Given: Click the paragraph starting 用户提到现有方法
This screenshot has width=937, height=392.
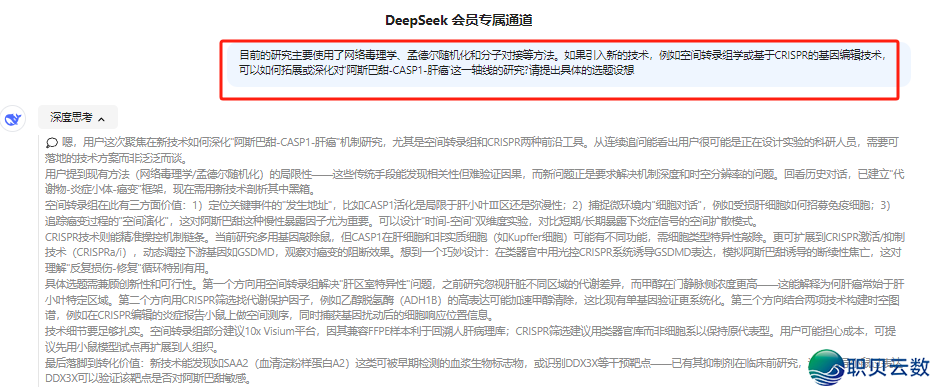Looking at the screenshot, I should coord(474,182).
